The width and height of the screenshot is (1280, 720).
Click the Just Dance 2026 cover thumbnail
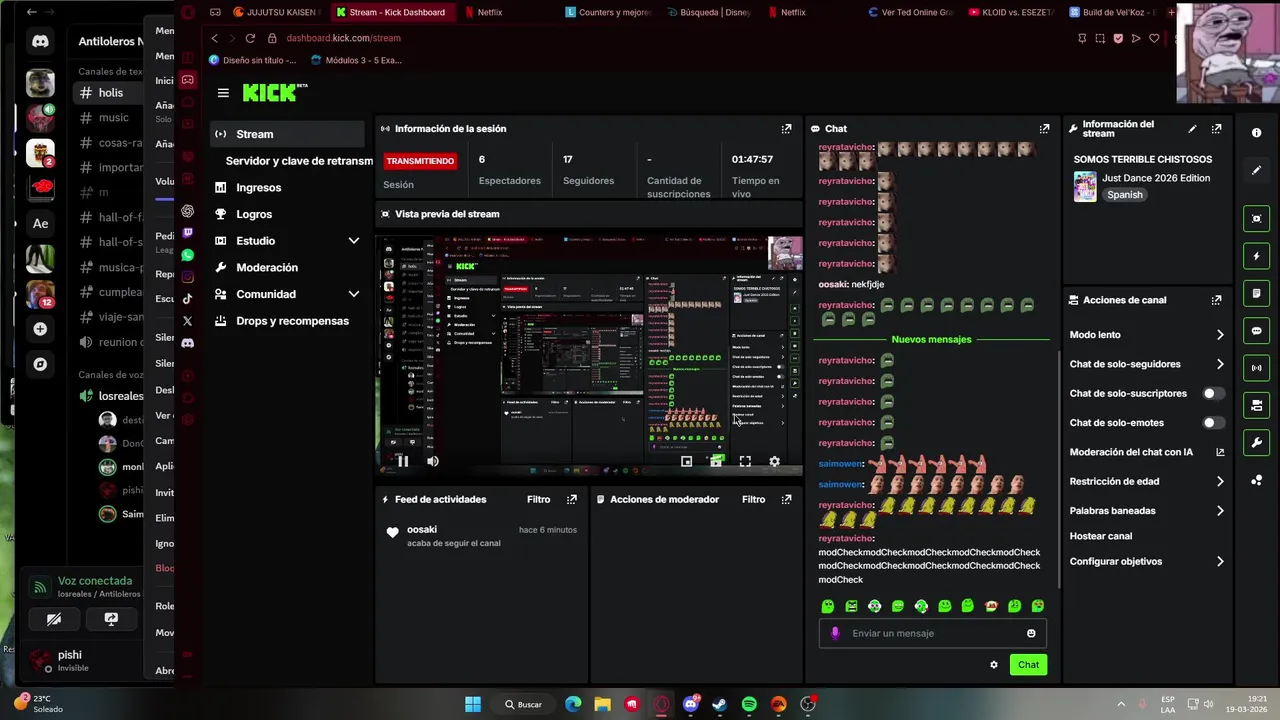click(1085, 186)
